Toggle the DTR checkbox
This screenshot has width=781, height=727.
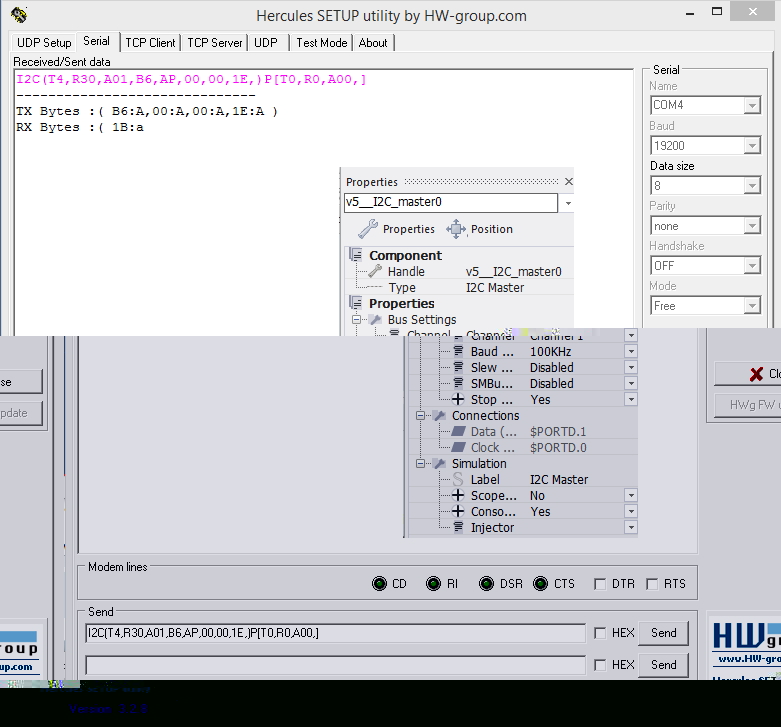[600, 584]
